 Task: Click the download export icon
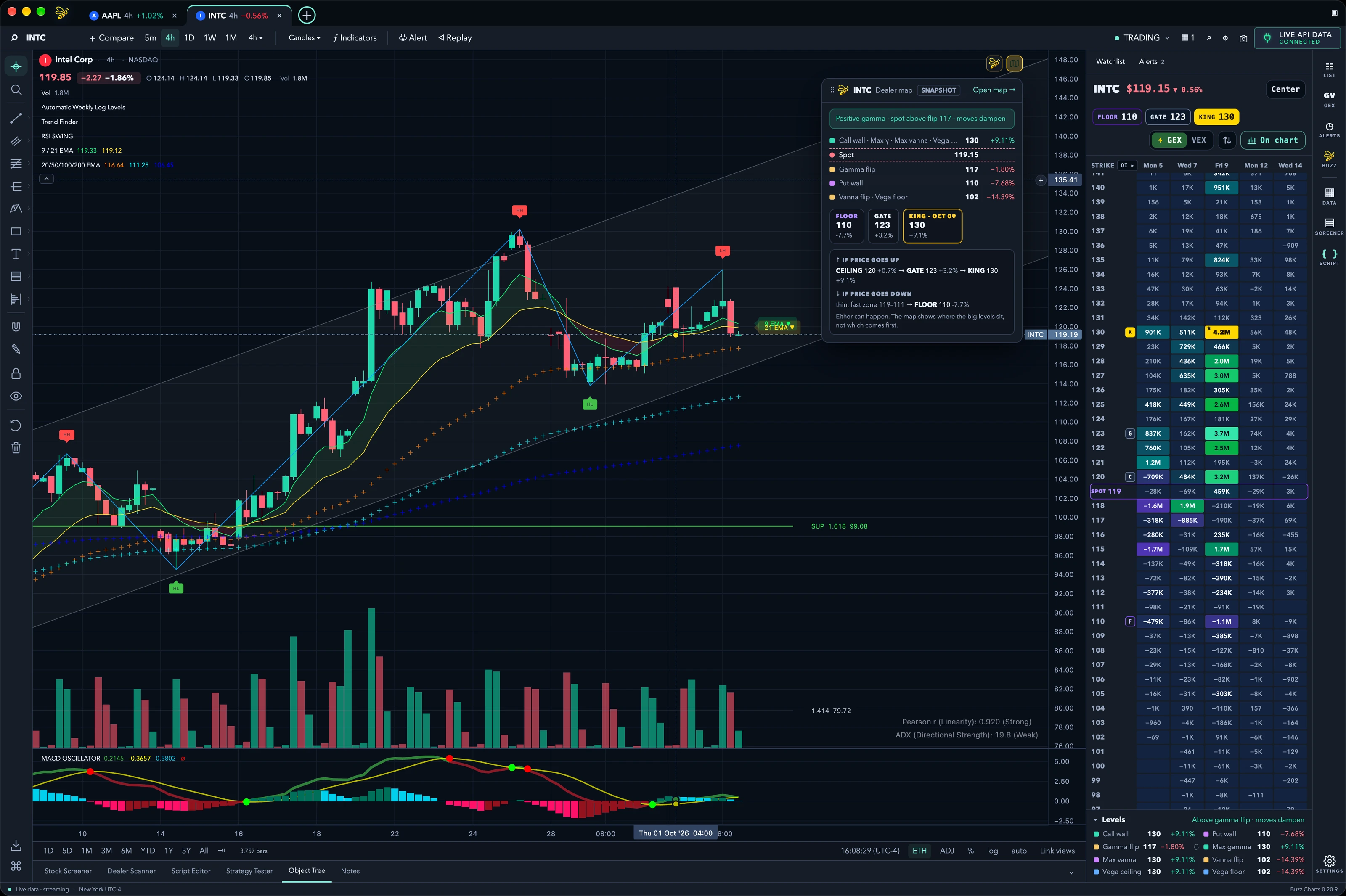pyautogui.click(x=16, y=845)
